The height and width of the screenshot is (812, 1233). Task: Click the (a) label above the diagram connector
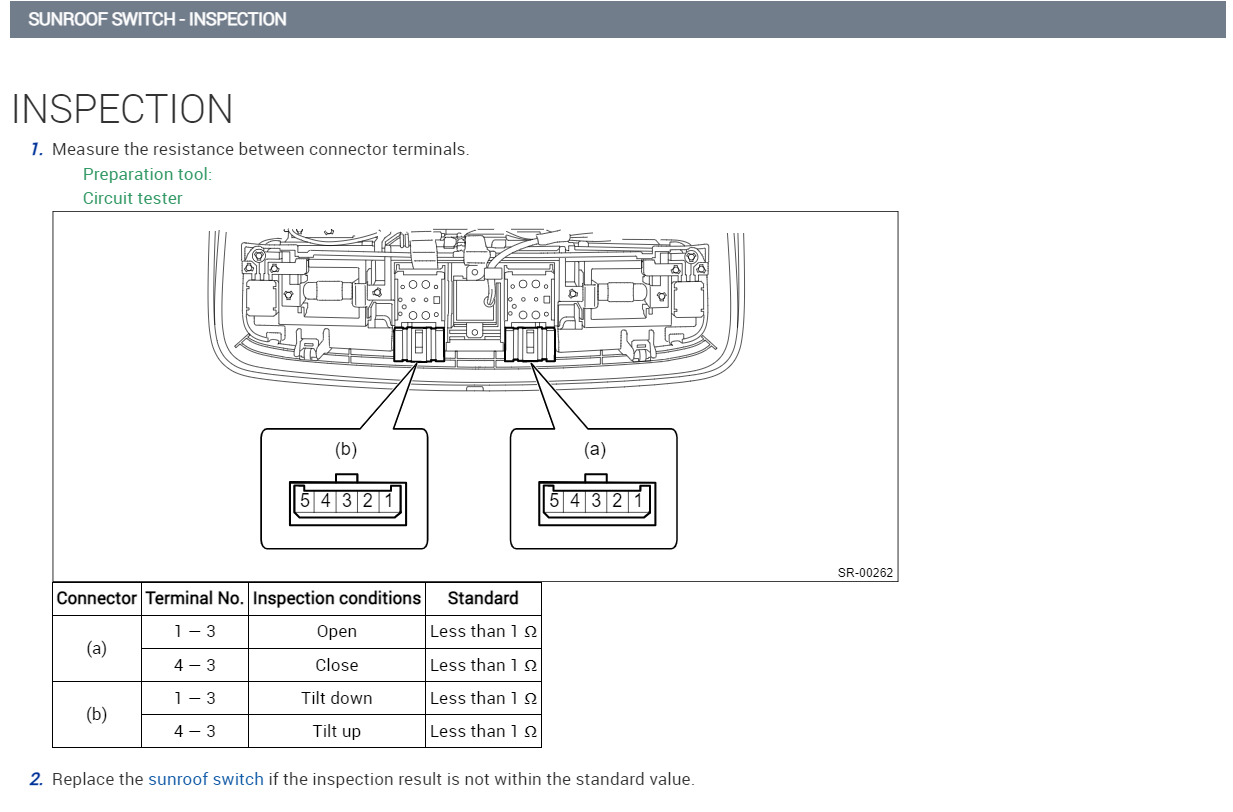[x=594, y=449]
